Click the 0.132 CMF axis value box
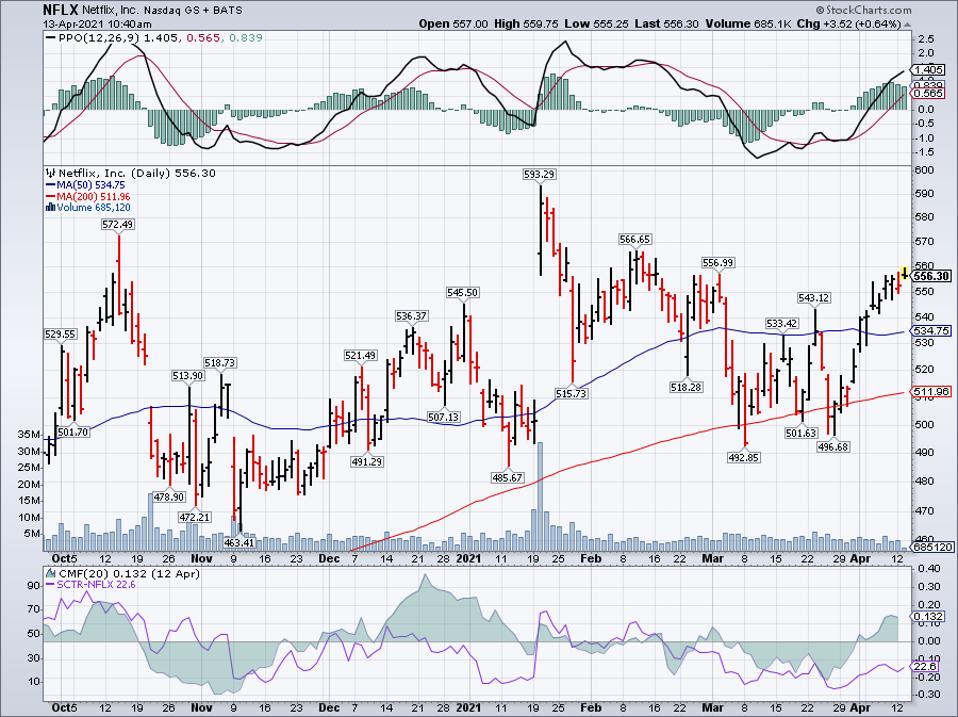 [x=927, y=617]
